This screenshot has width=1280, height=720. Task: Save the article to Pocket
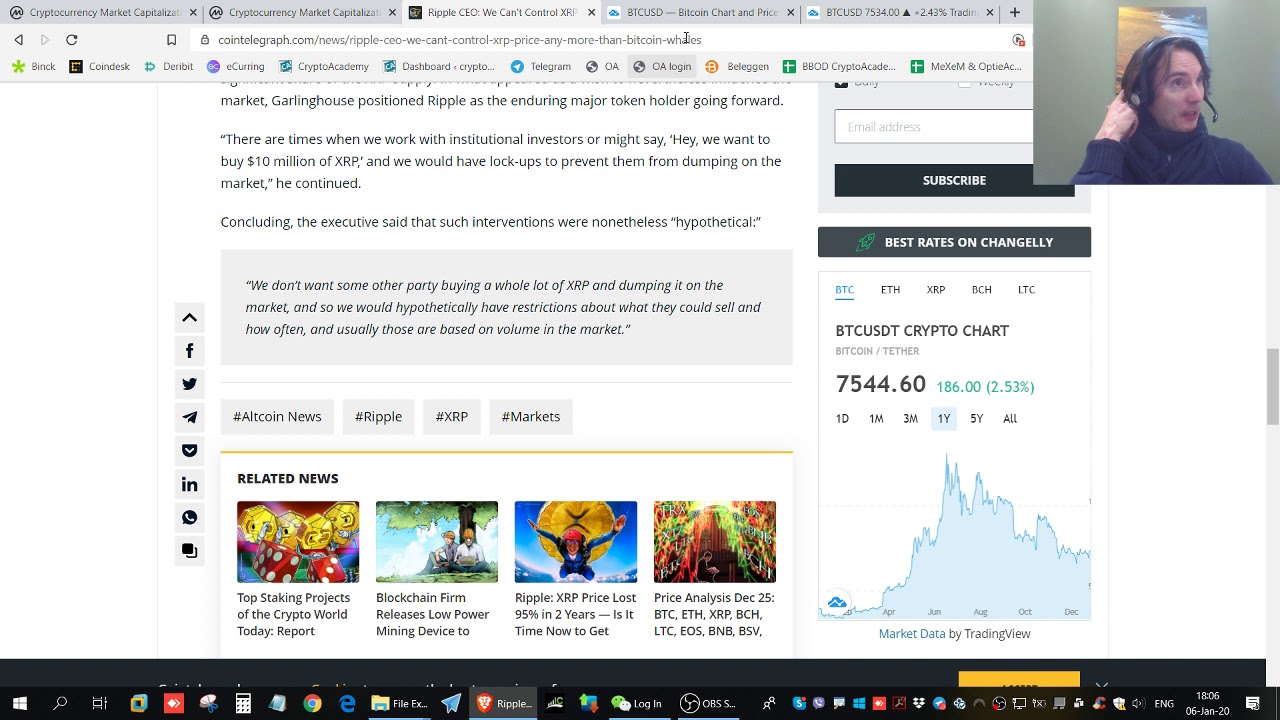(x=189, y=451)
